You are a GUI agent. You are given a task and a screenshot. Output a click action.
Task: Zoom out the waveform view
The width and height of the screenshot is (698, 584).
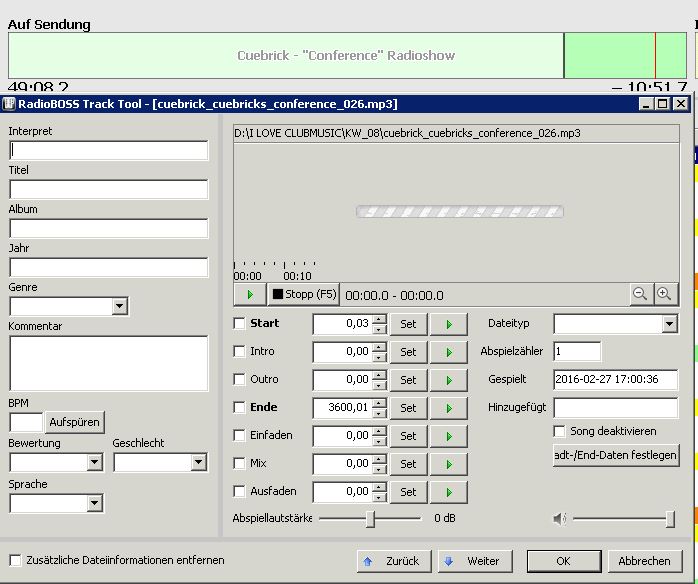(x=640, y=294)
